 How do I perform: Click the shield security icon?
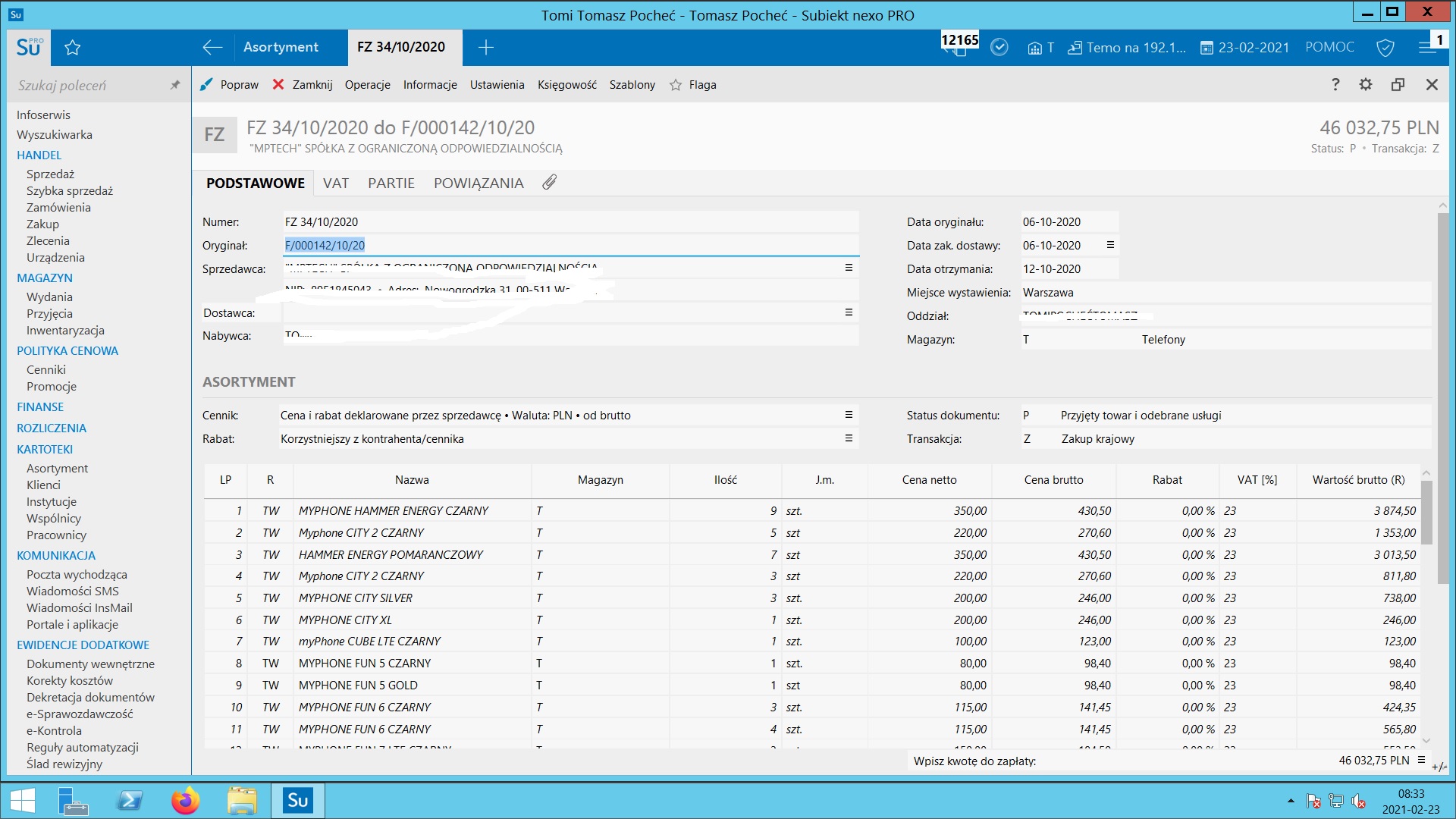point(1385,48)
